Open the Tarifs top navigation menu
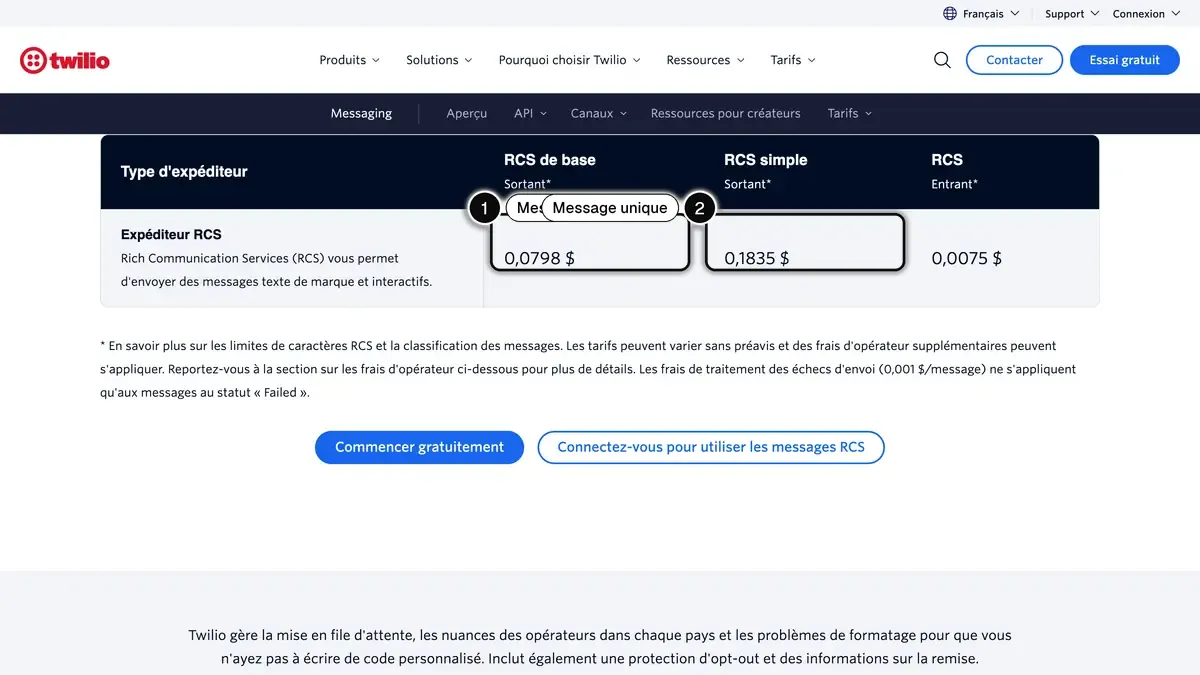Screen dimensions: 1200x675 [x=793, y=60]
